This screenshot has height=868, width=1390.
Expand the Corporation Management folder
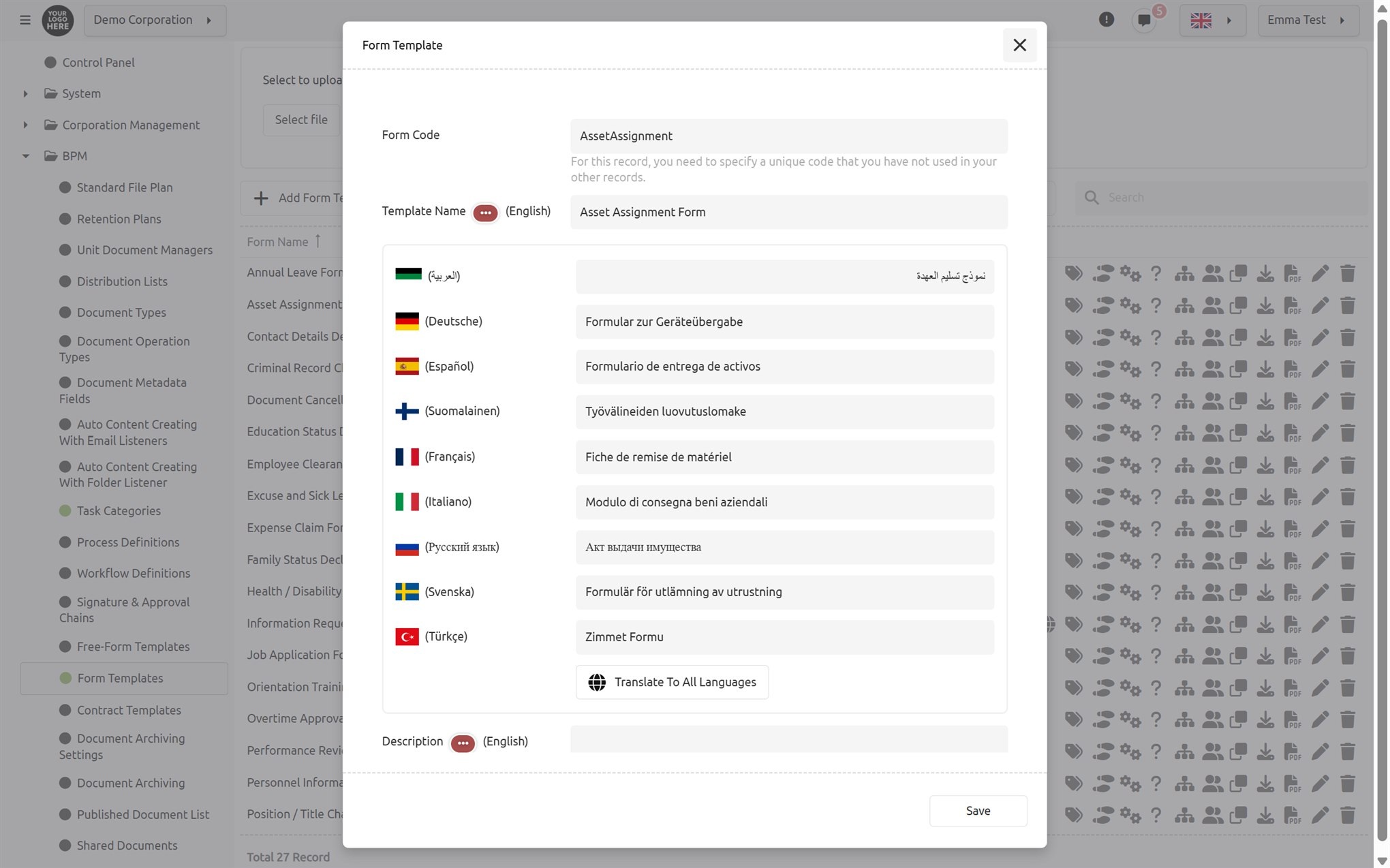click(x=25, y=125)
